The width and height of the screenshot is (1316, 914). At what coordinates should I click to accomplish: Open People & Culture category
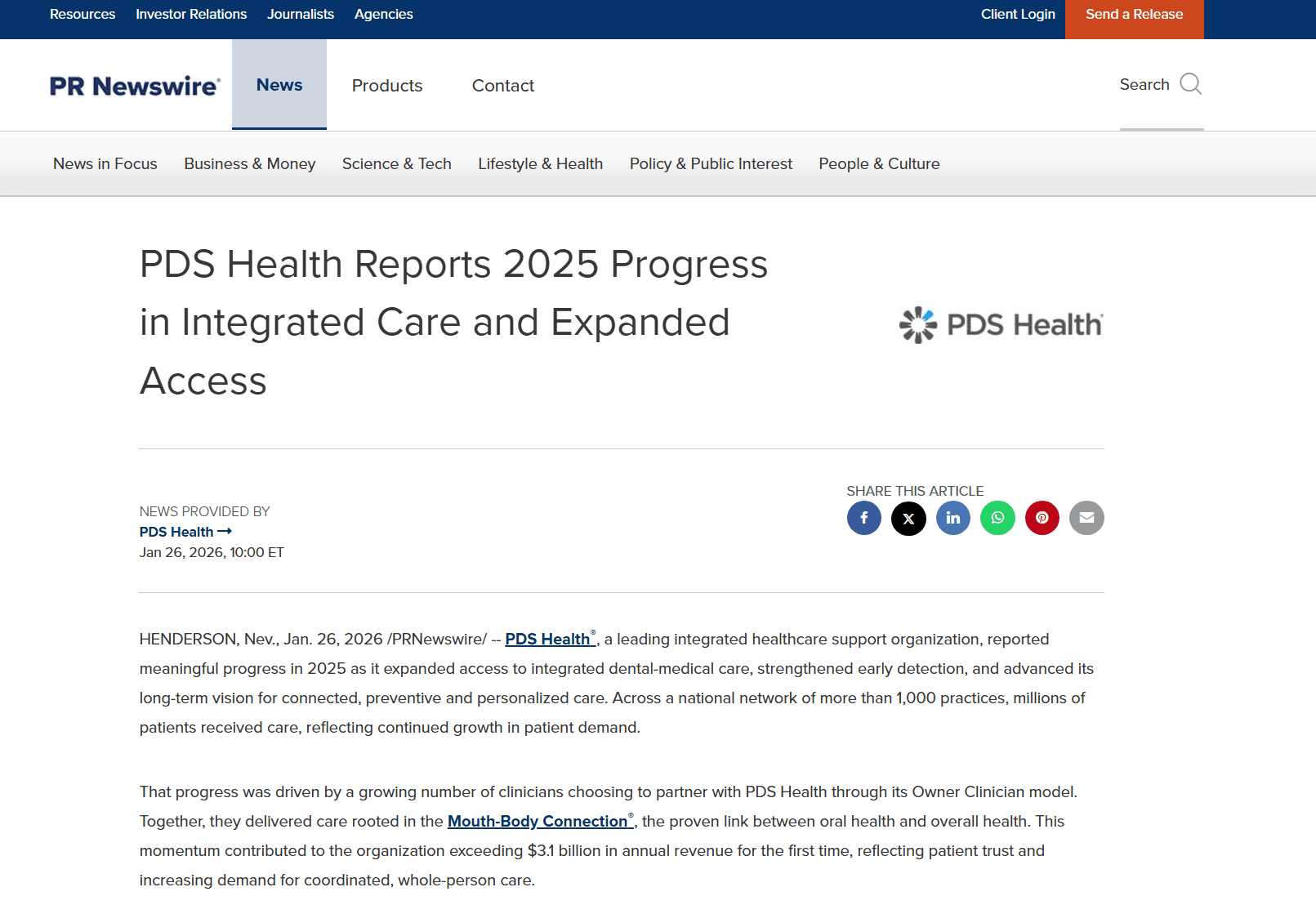pyautogui.click(x=880, y=163)
